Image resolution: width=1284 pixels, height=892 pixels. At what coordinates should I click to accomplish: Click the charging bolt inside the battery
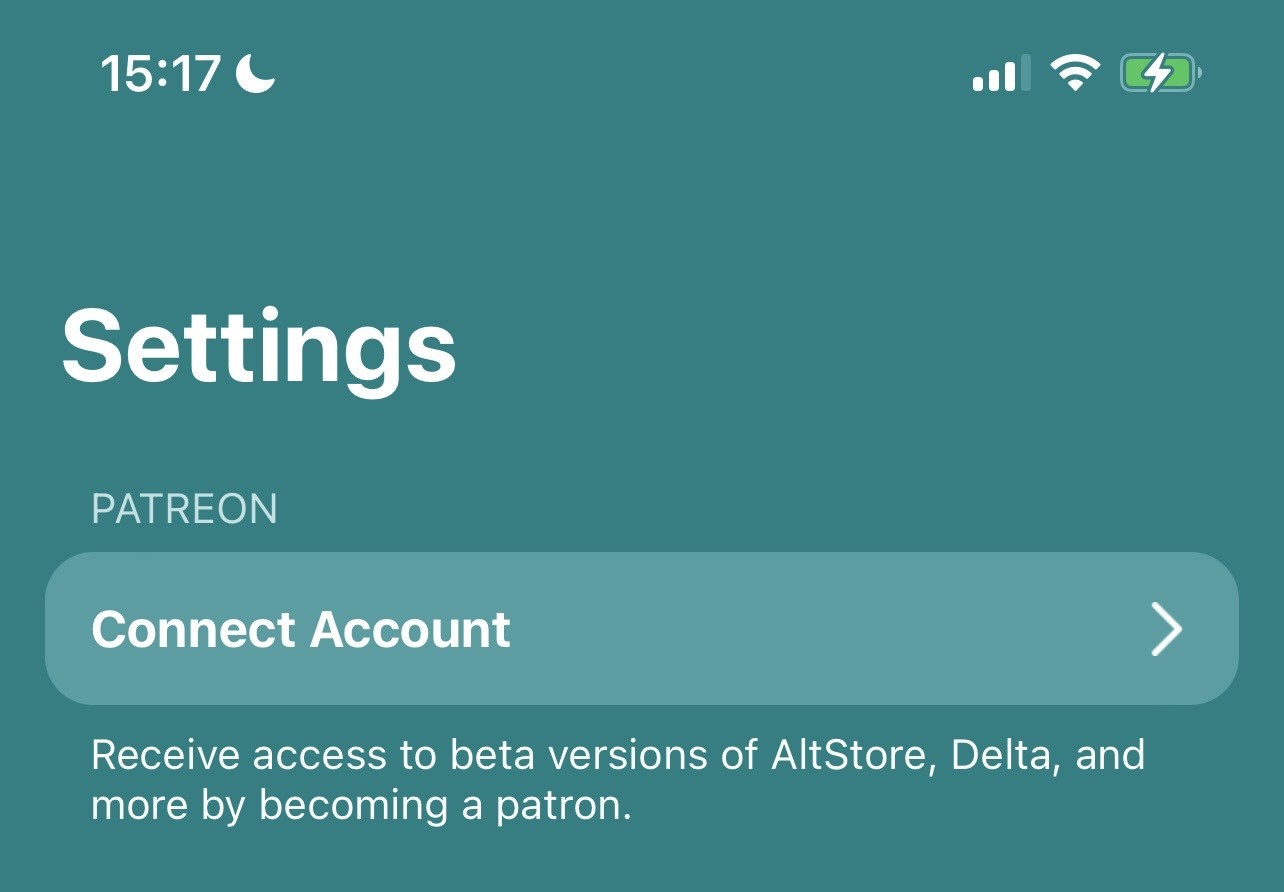(x=1158, y=74)
